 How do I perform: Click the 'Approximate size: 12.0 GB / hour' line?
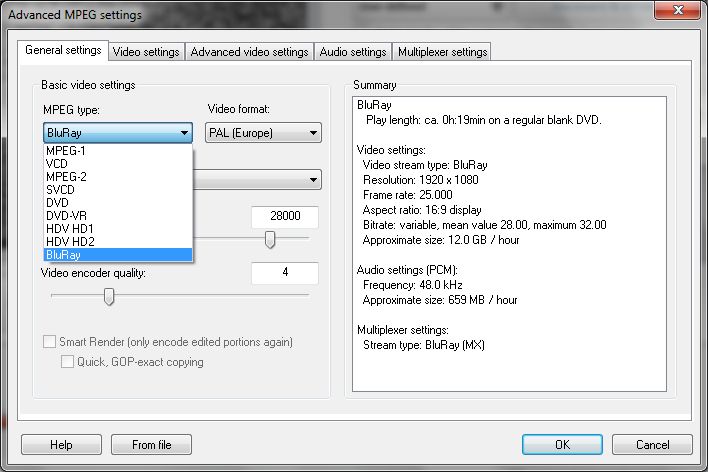[x=441, y=240]
